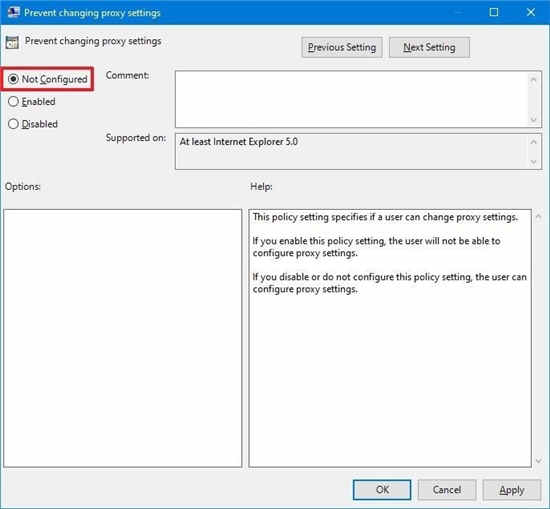Click the Comment box scroll up arrow
550x509 pixels.
pos(533,80)
